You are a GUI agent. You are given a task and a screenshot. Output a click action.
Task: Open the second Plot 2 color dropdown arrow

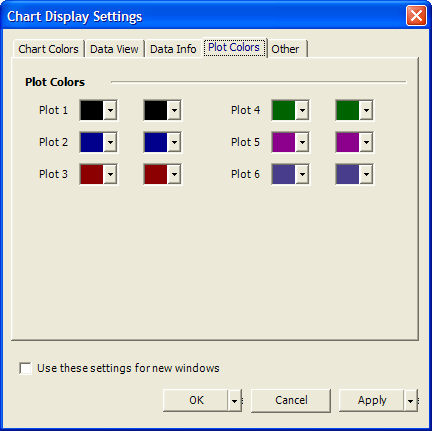pyautogui.click(x=174, y=142)
